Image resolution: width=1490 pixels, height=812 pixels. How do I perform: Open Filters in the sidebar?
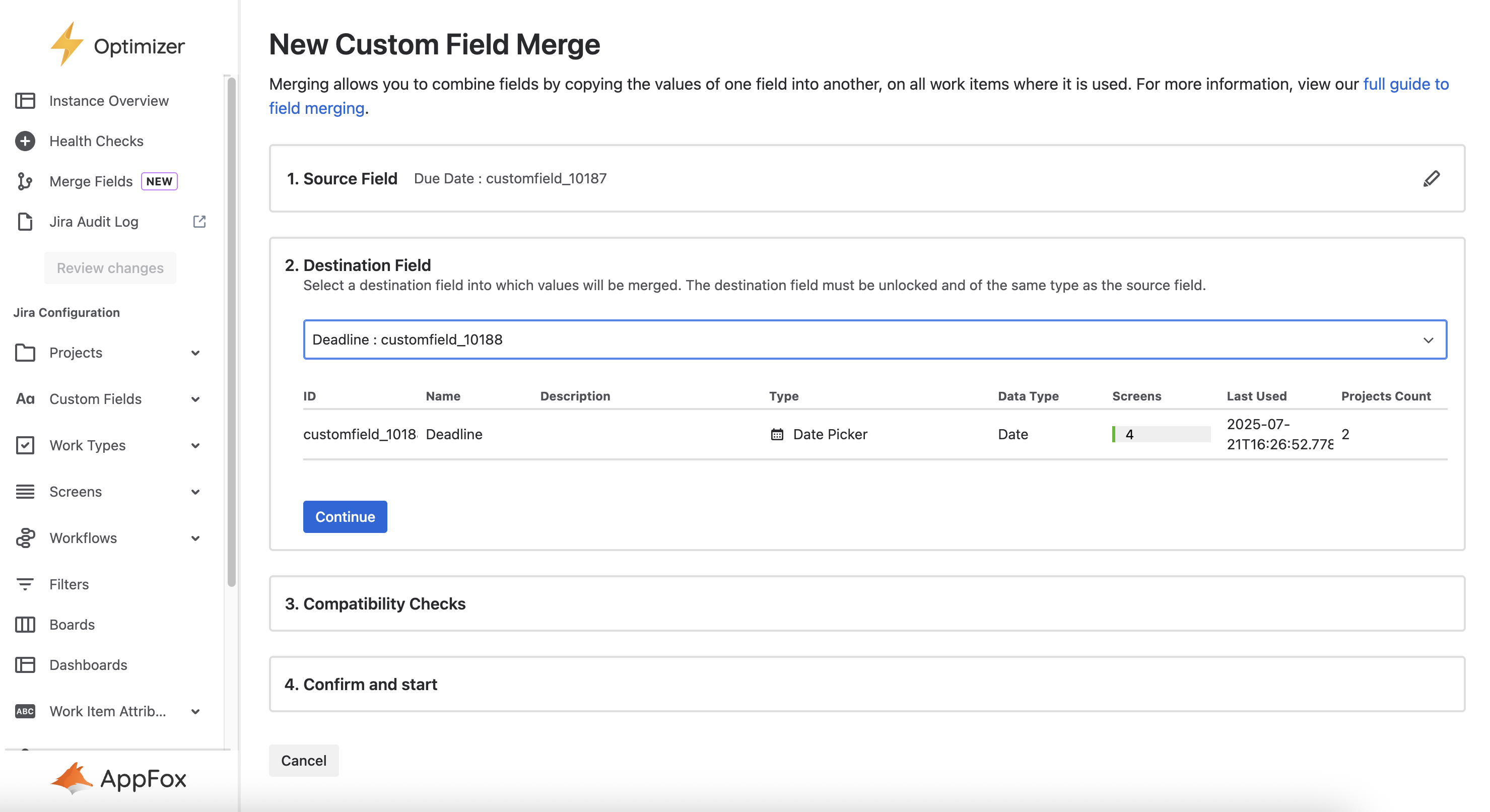pyautogui.click(x=69, y=584)
